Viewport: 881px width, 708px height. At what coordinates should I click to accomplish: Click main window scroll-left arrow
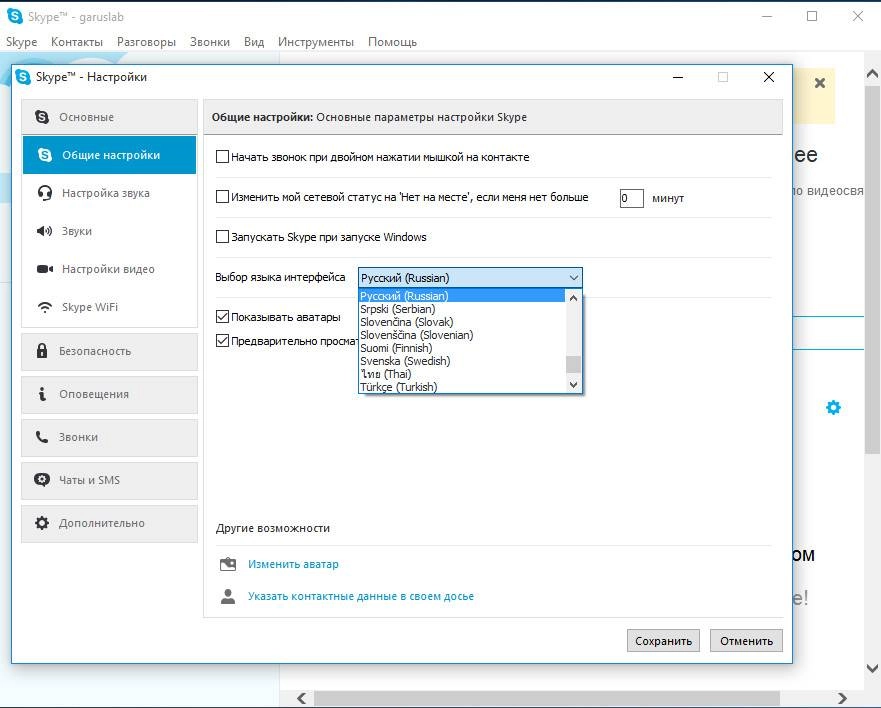(302, 698)
